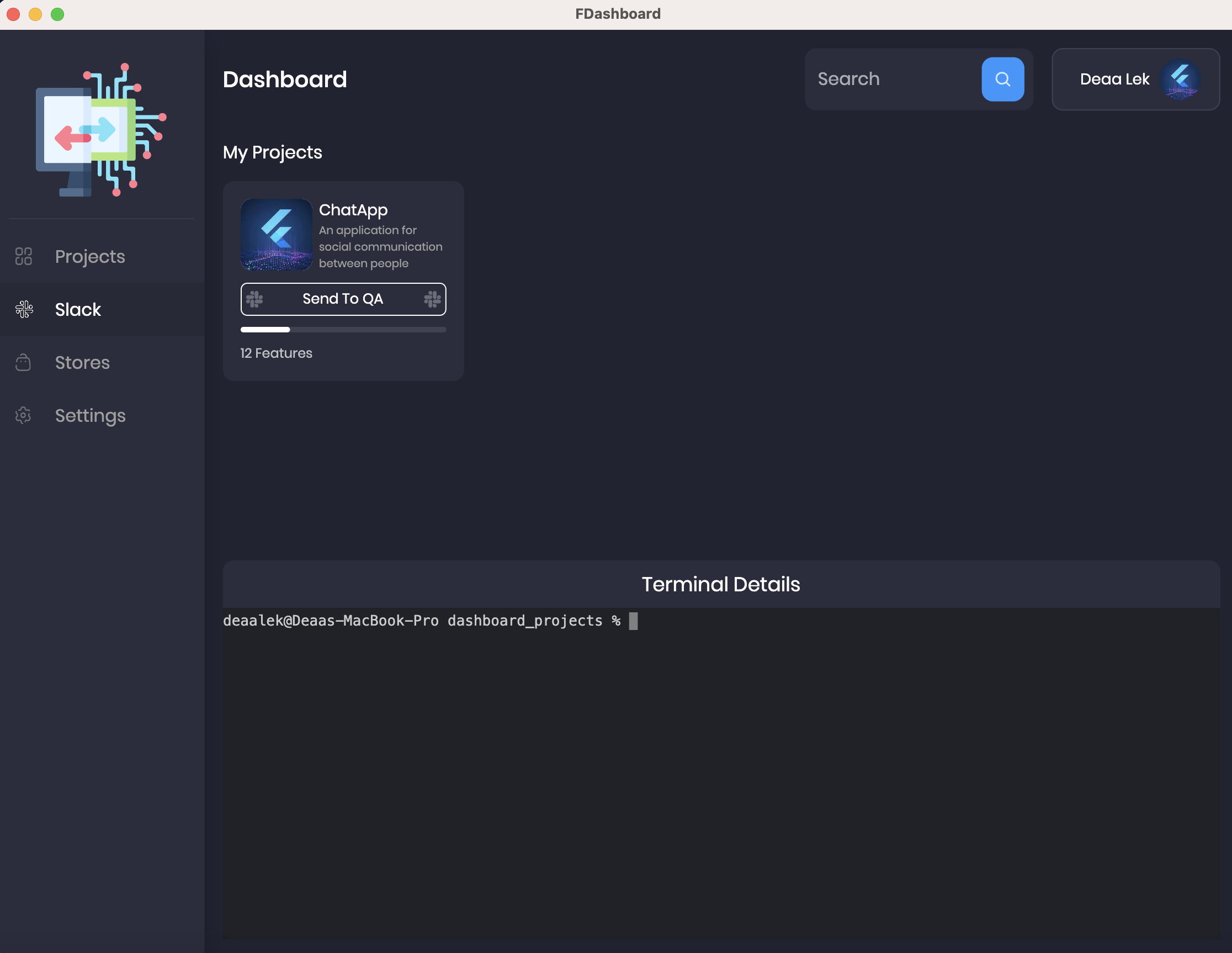Open the ChatApp project thumbnail
The width and height of the screenshot is (1232, 953).
coord(277,235)
